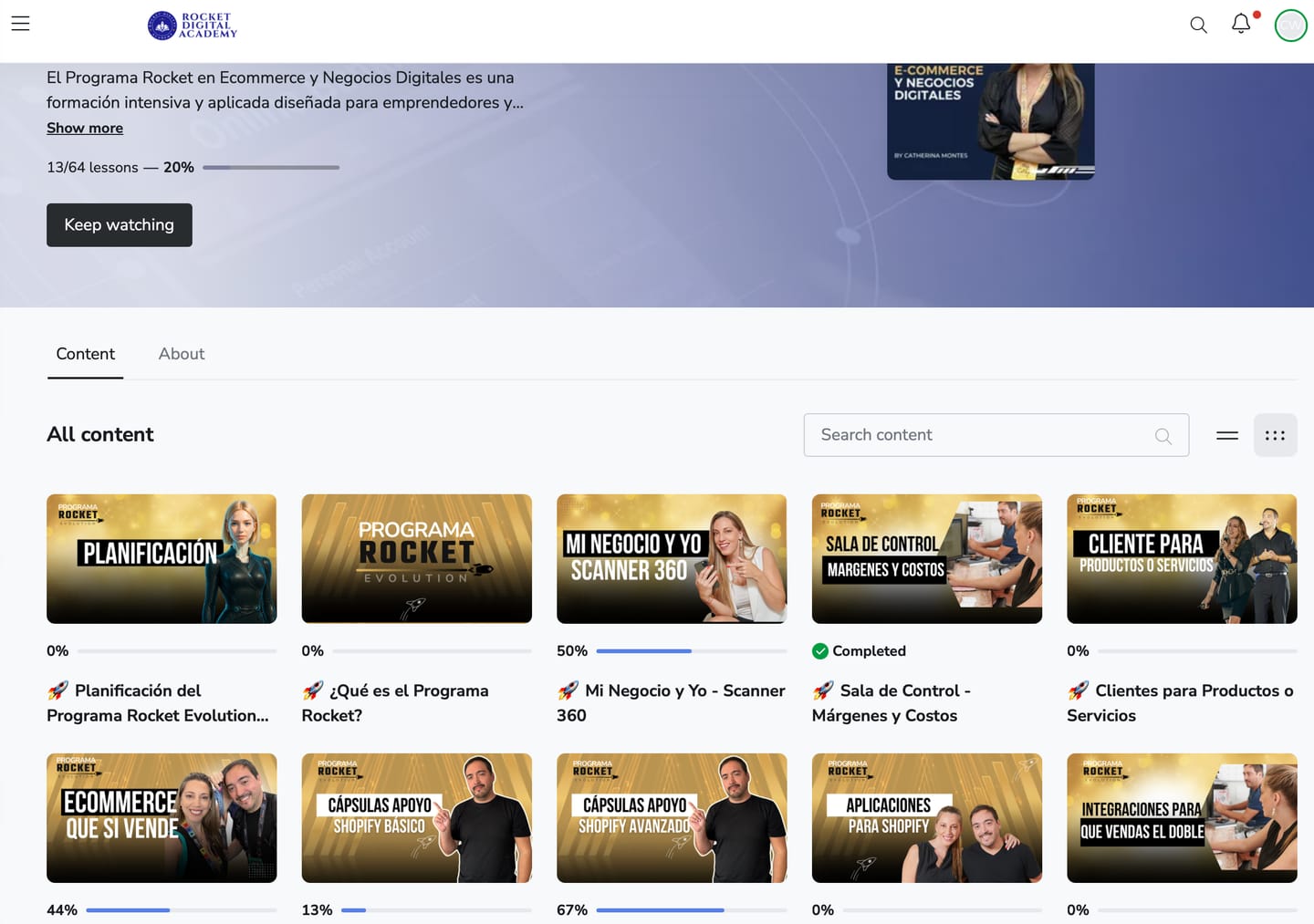Open the notifications bell

1241,25
